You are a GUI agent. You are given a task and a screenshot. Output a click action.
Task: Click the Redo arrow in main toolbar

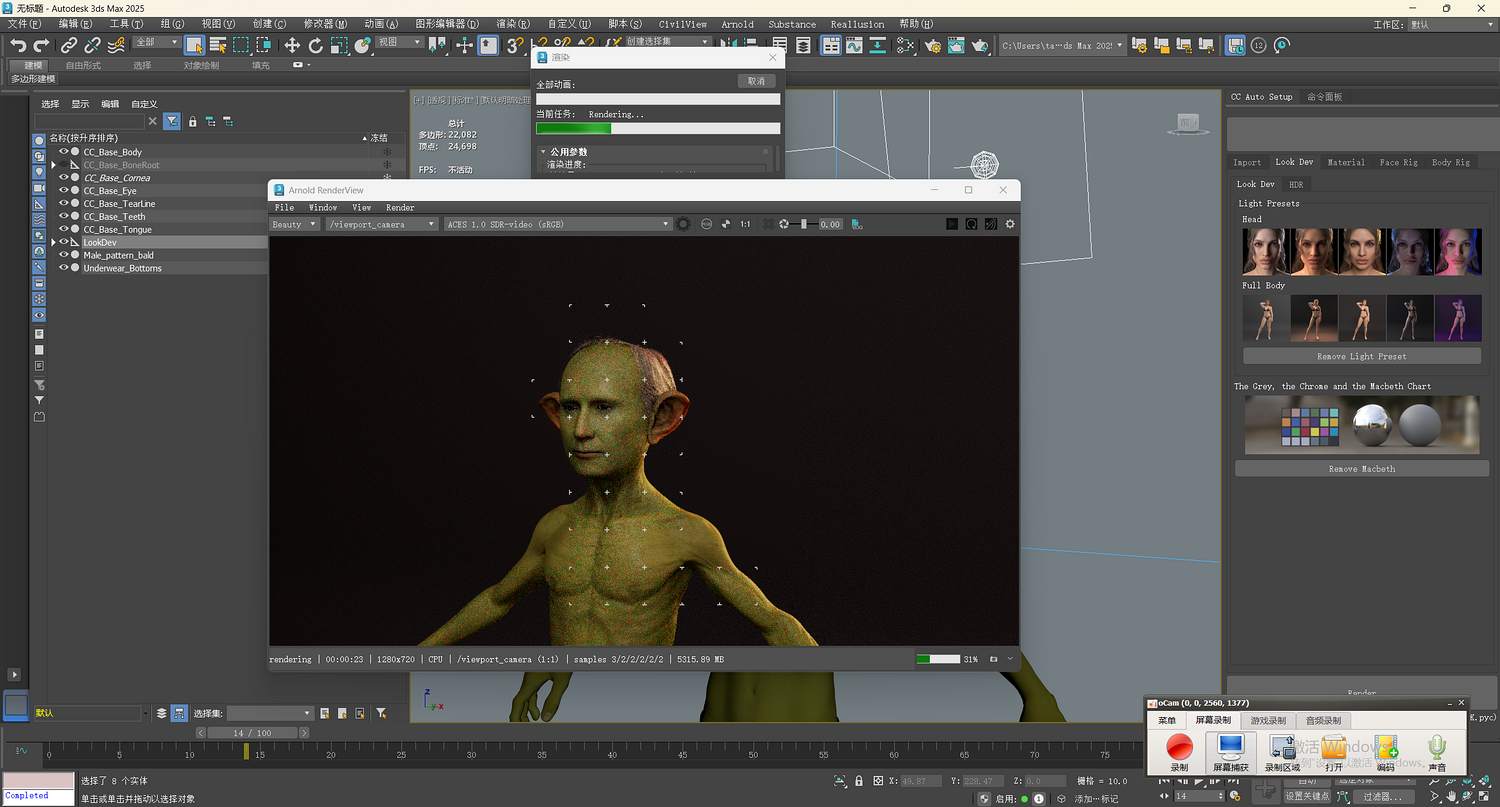point(42,45)
